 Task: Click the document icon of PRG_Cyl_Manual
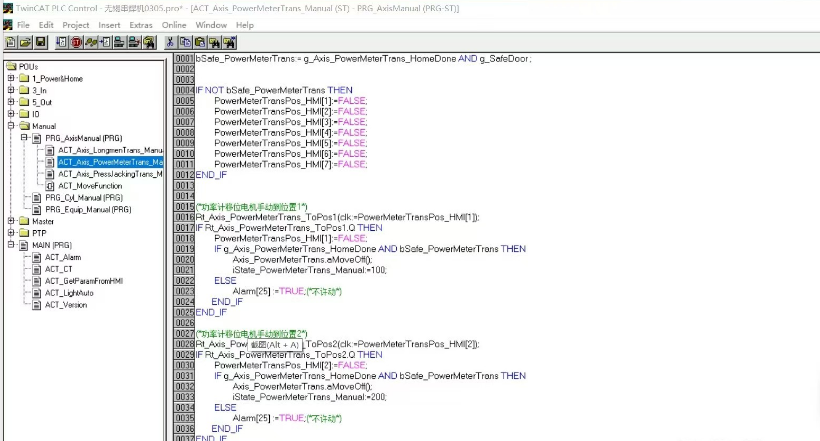(x=37, y=198)
